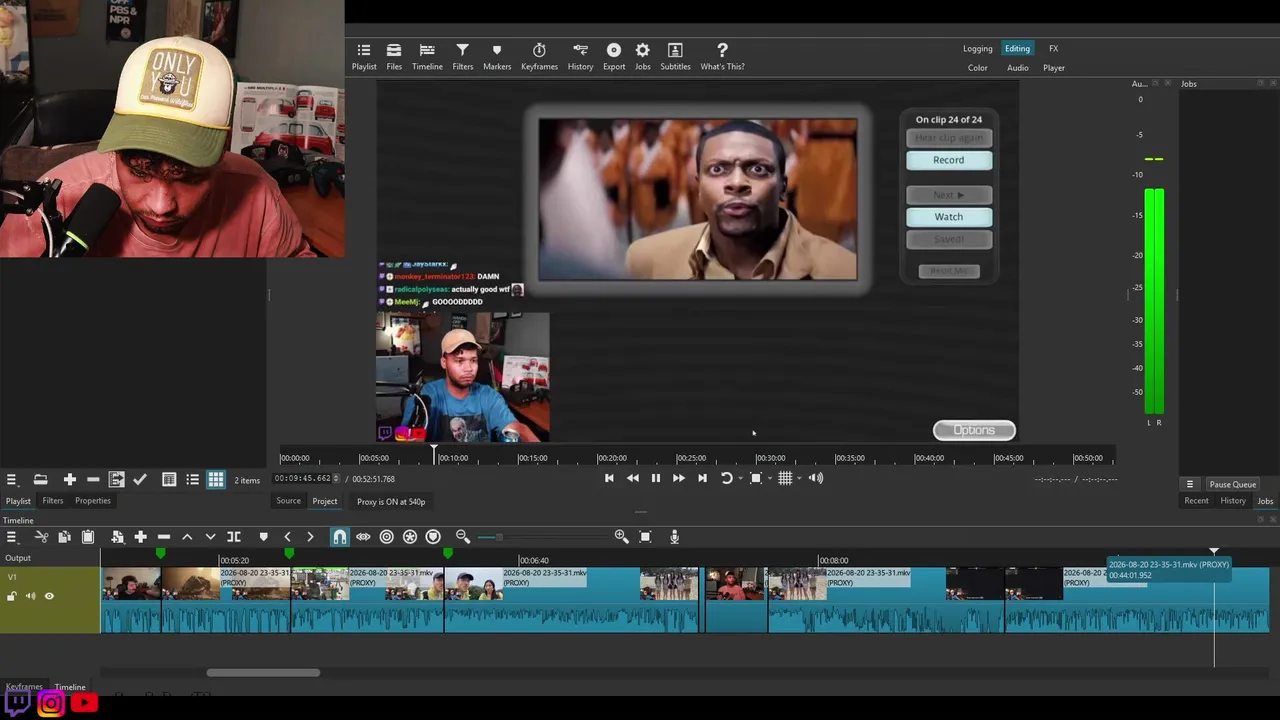
Task: Click the timeline Paste clipboard icon
Action: [x=87, y=537]
